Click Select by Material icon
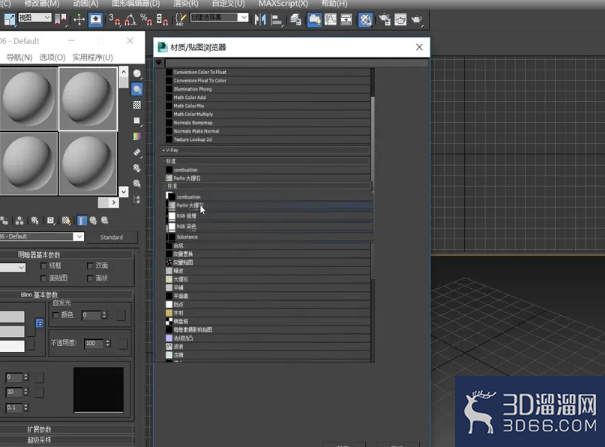 coord(137,184)
